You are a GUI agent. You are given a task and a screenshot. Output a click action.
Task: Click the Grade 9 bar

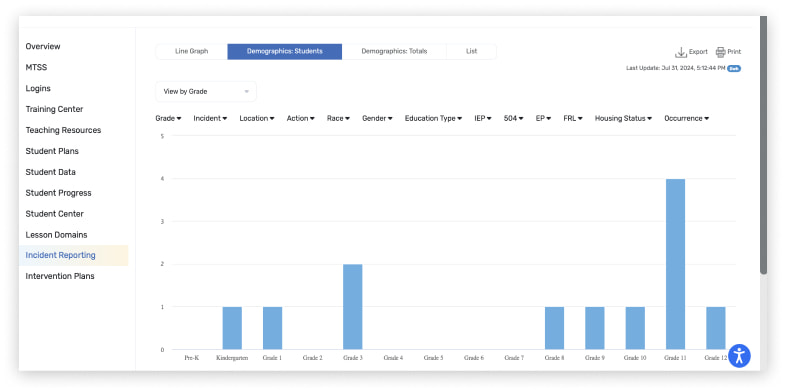pos(595,328)
